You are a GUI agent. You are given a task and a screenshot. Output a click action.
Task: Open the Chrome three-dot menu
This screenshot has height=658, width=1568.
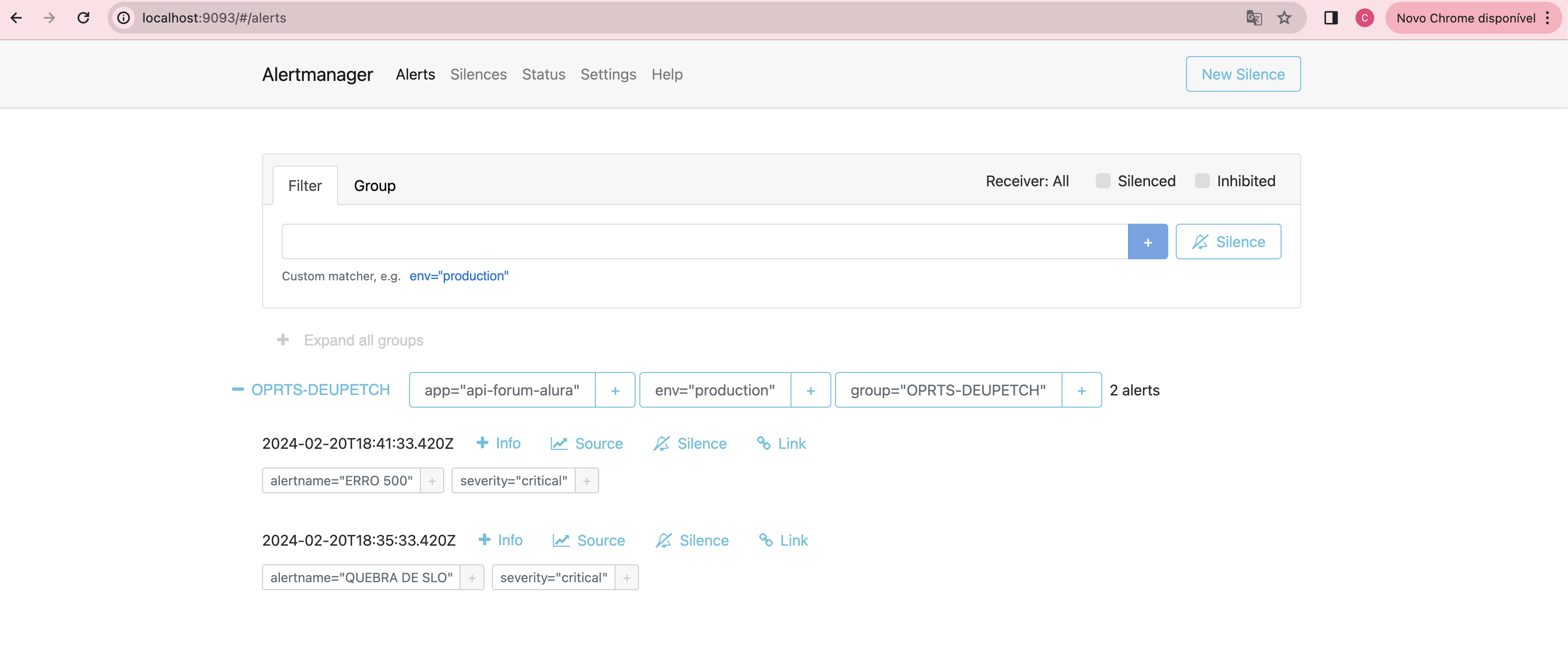1547,18
